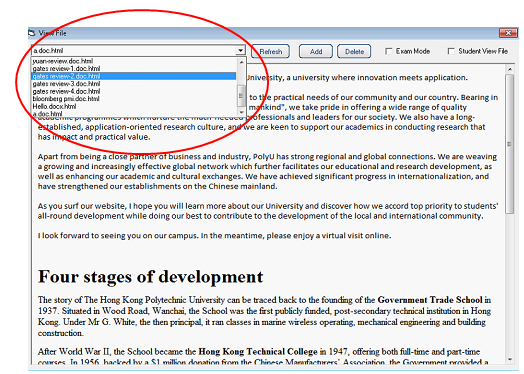The height and width of the screenshot is (374, 524).
Task: Close the View File window
Action: point(508,33)
